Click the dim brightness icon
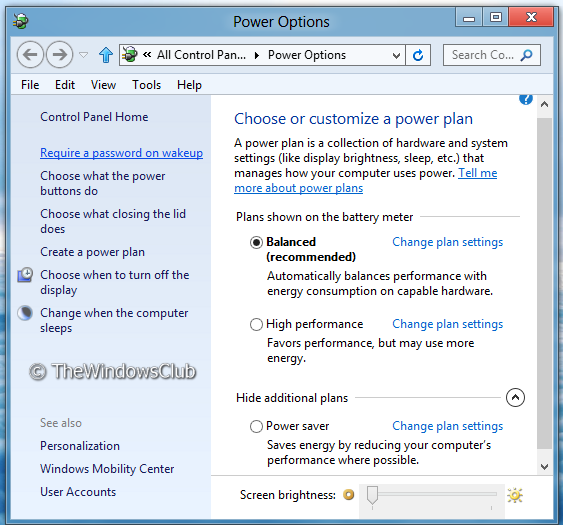The width and height of the screenshot is (563, 525). tap(348, 495)
